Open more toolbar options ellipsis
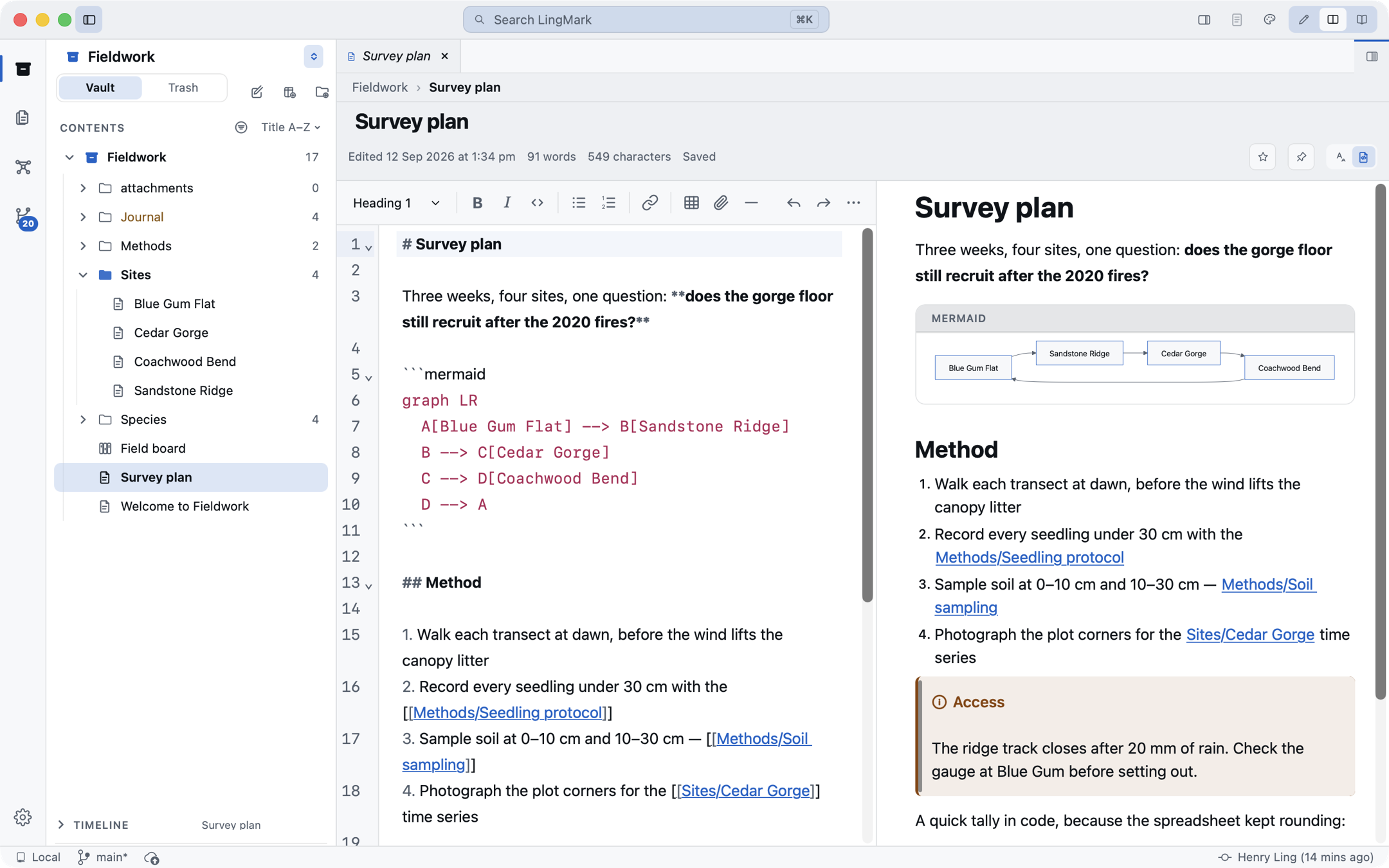The width and height of the screenshot is (1389, 868). (x=853, y=203)
